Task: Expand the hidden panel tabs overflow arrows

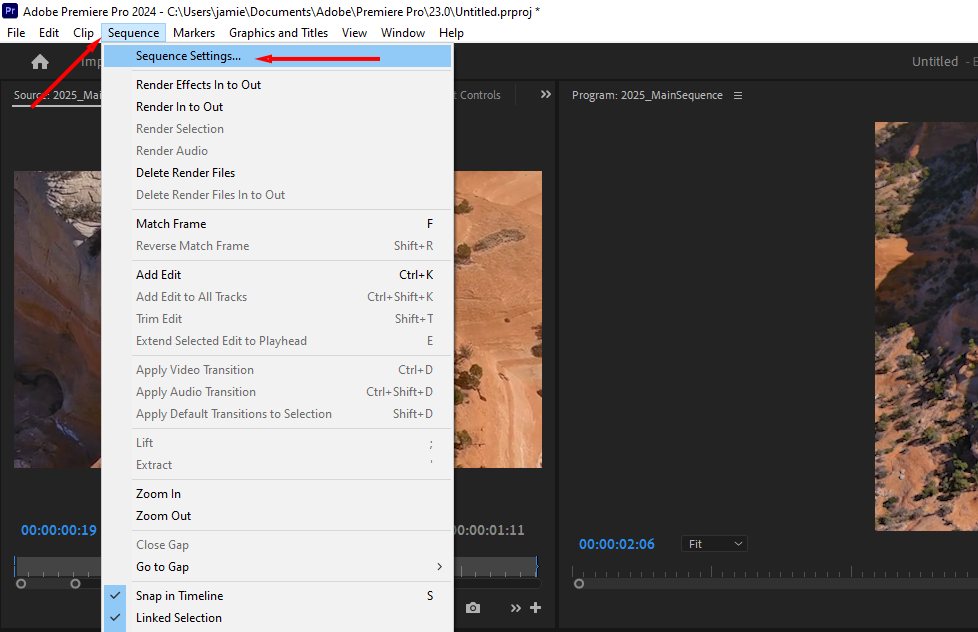Action: [x=546, y=94]
